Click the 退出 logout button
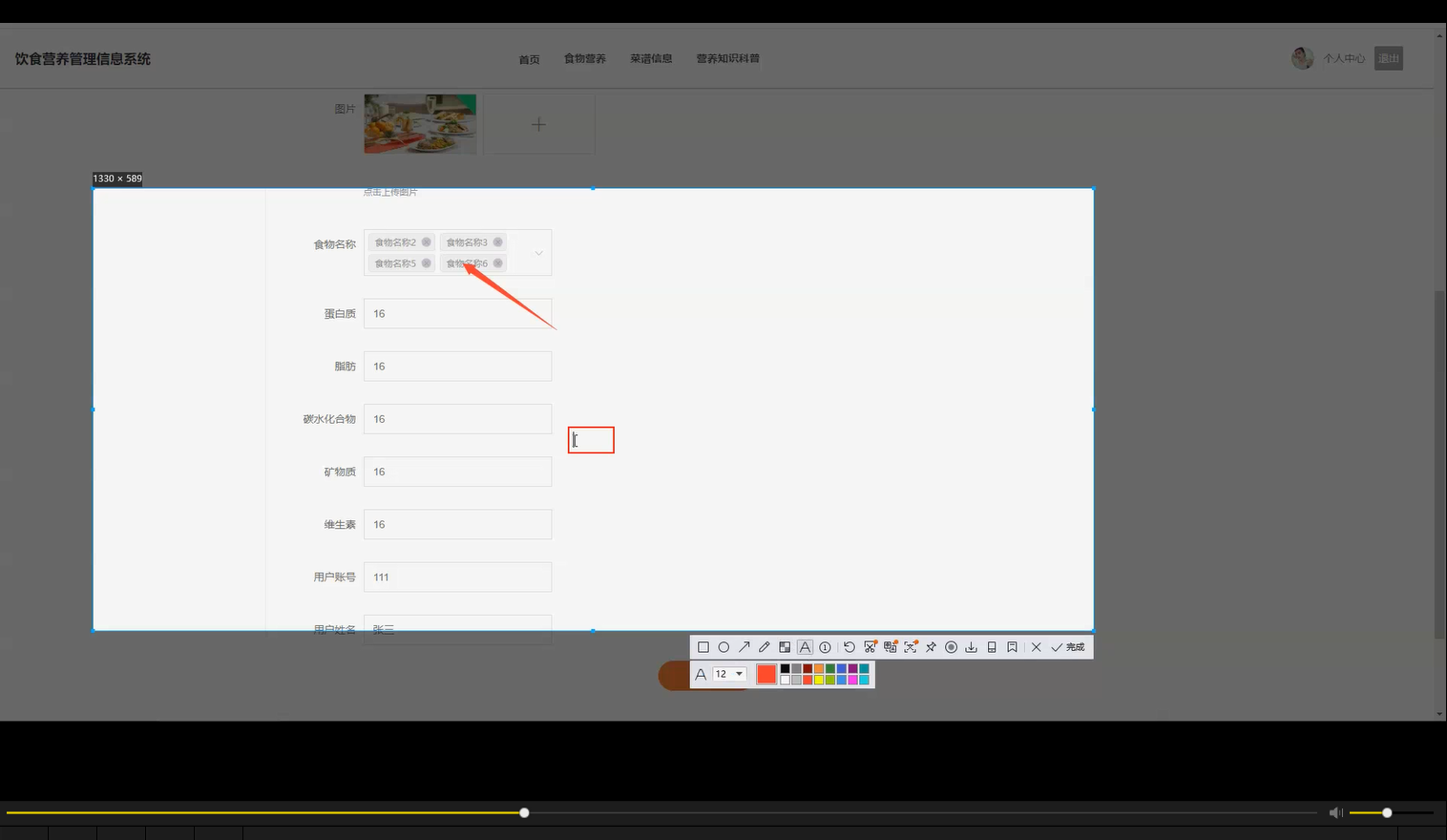Screen dimensions: 1447x840 coord(1389,58)
